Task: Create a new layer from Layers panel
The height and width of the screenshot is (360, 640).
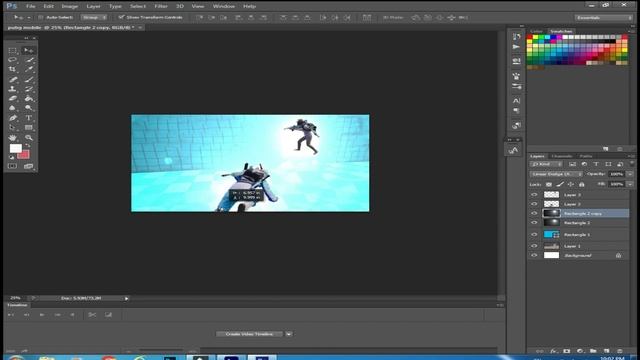Action: tap(607, 351)
